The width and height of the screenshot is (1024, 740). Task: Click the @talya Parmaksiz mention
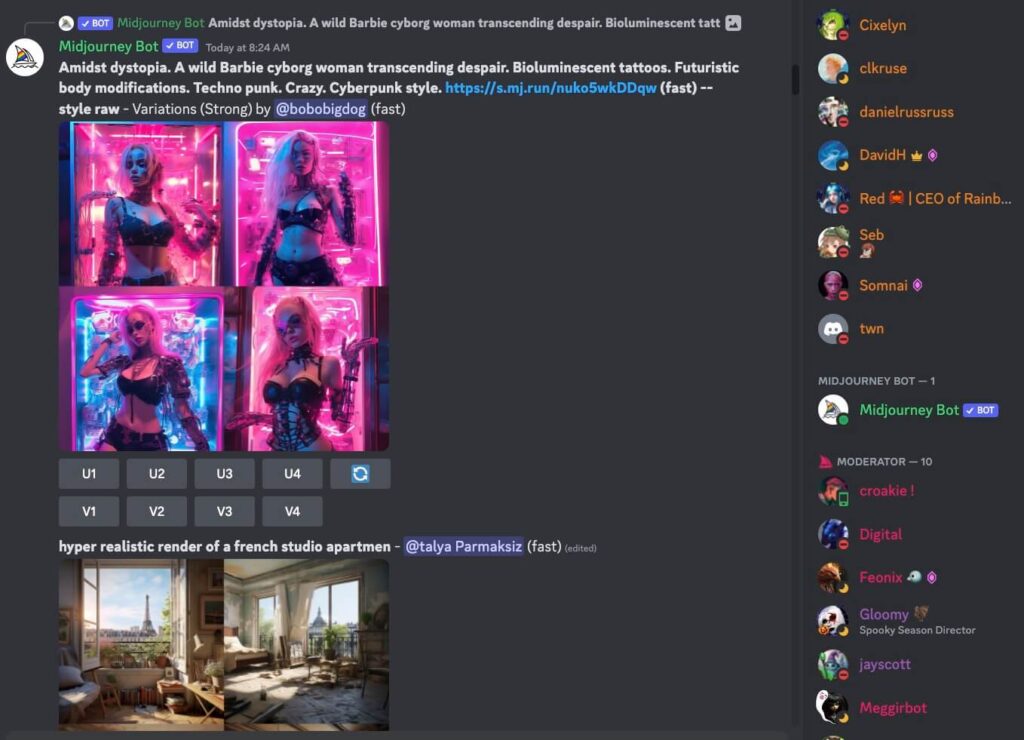463,546
